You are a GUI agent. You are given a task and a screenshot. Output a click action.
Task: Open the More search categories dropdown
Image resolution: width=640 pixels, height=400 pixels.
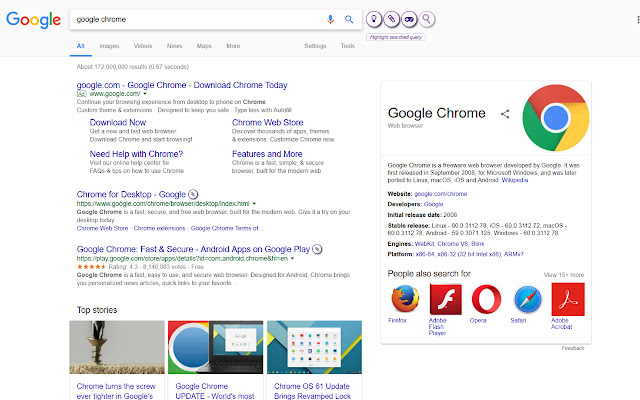point(233,46)
